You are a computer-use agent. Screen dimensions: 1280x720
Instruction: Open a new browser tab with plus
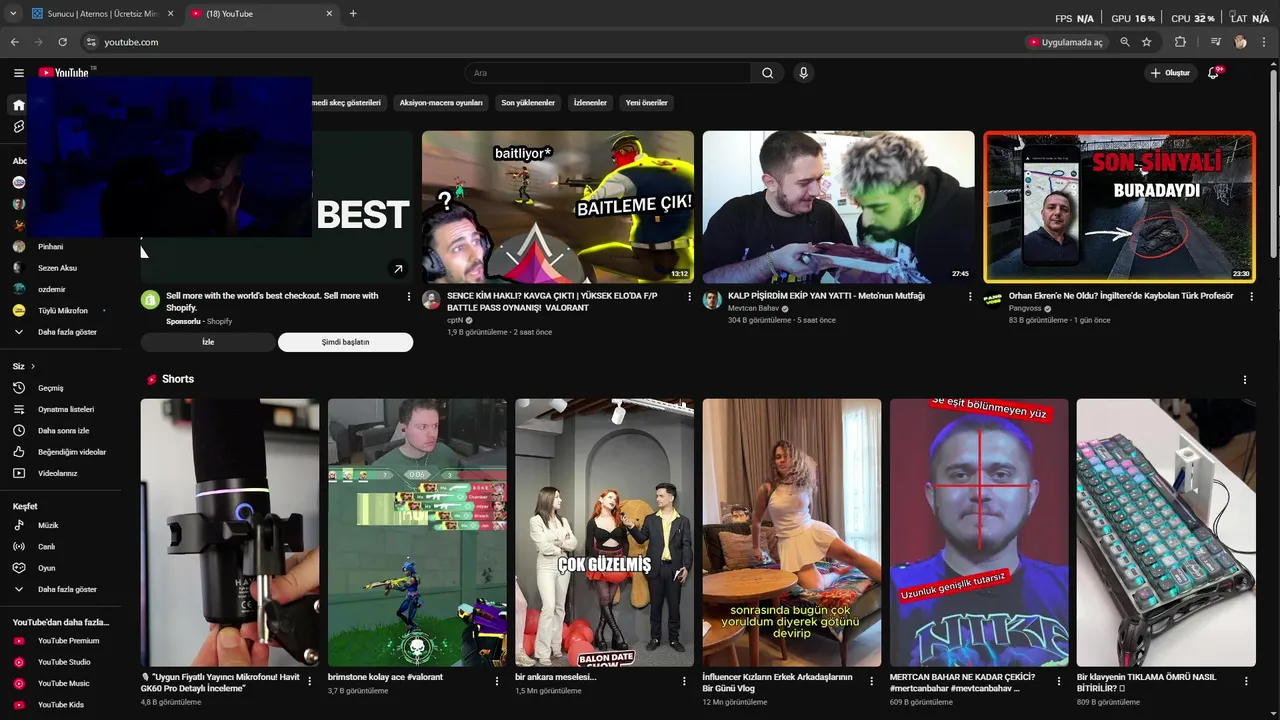(353, 14)
